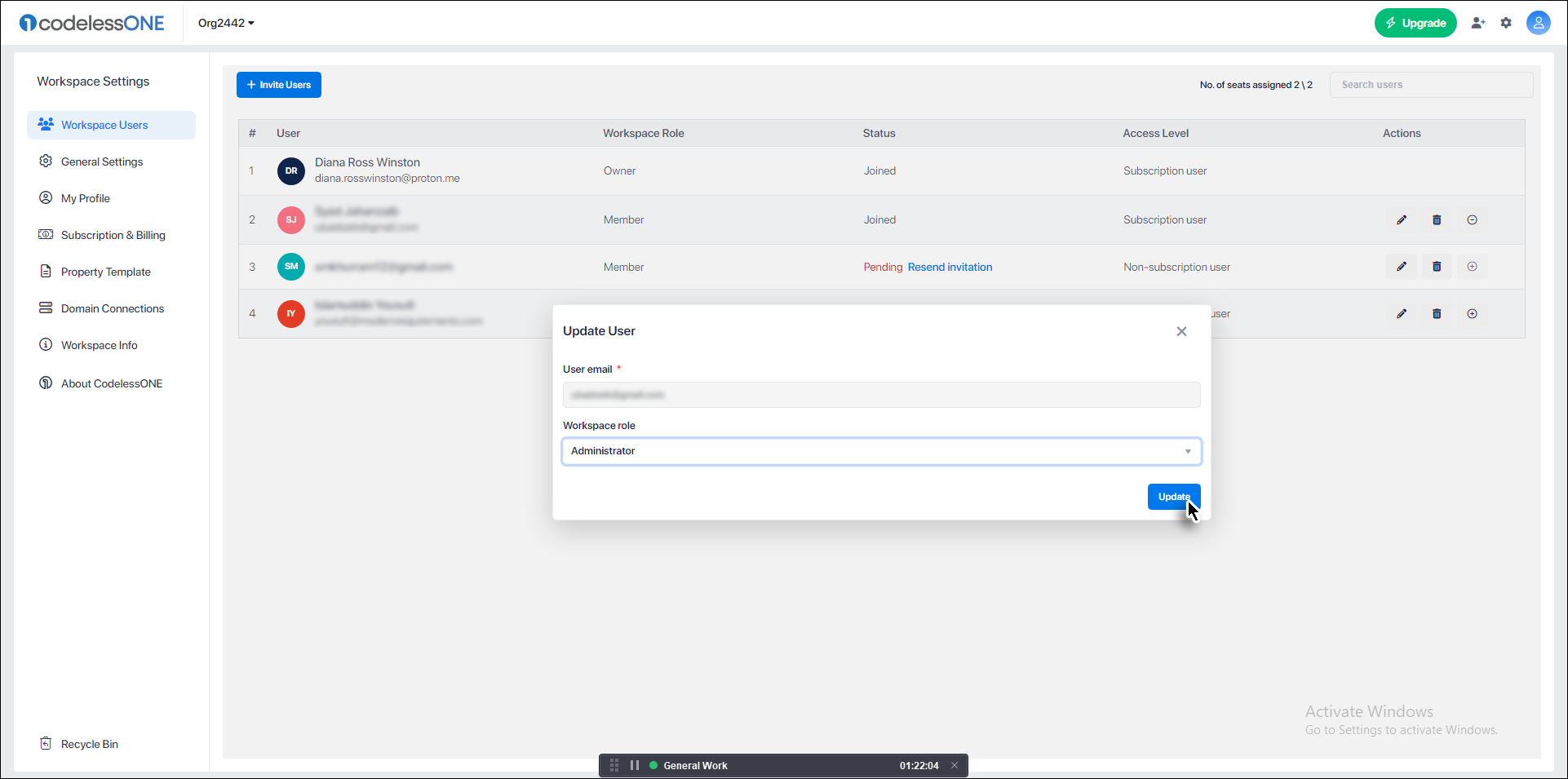
Task: Delete the pending member account
Action: tap(1437, 266)
